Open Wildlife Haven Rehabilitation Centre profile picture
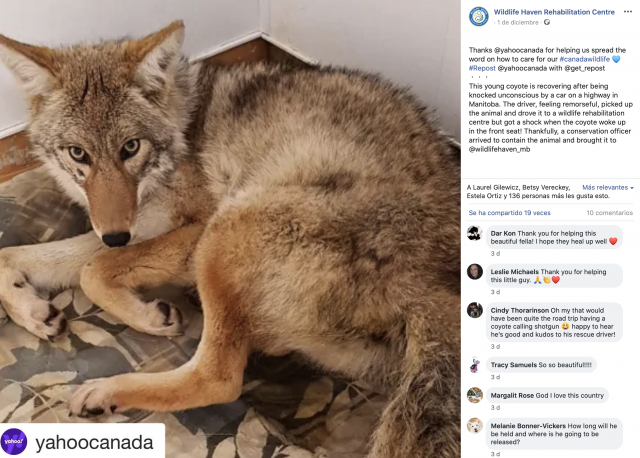 [479, 16]
